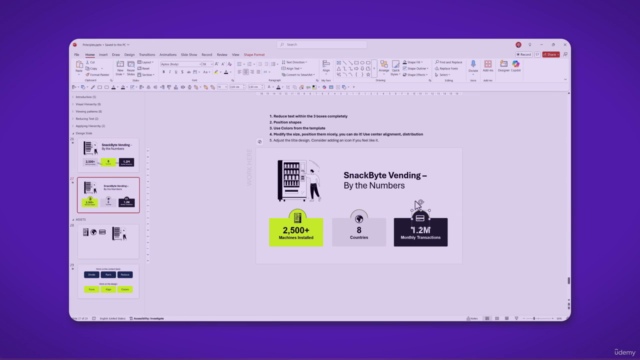
Task: Click the Copy button
Action: (92, 69)
